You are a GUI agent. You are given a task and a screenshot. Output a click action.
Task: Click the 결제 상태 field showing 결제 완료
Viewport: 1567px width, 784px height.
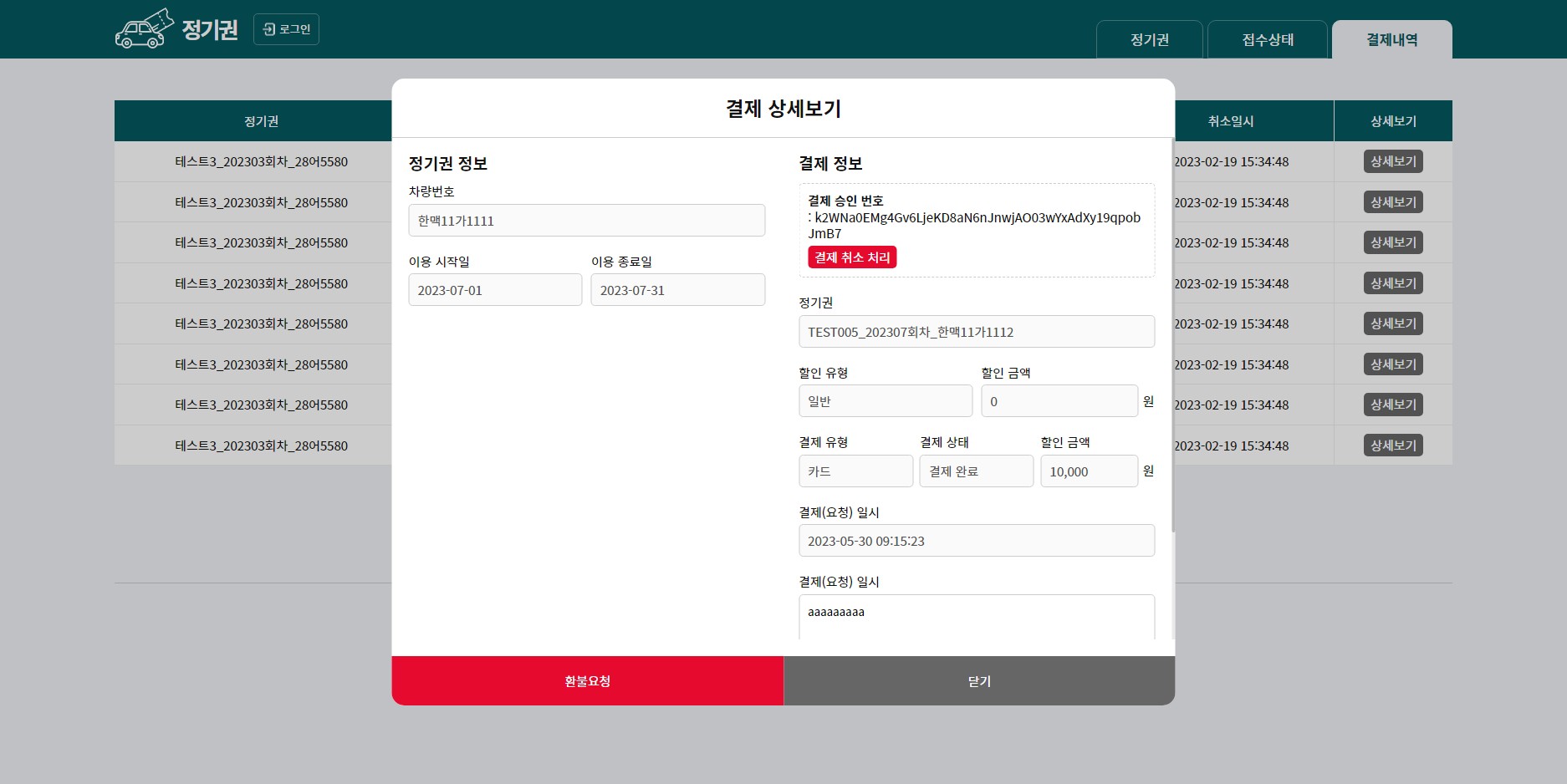(976, 471)
